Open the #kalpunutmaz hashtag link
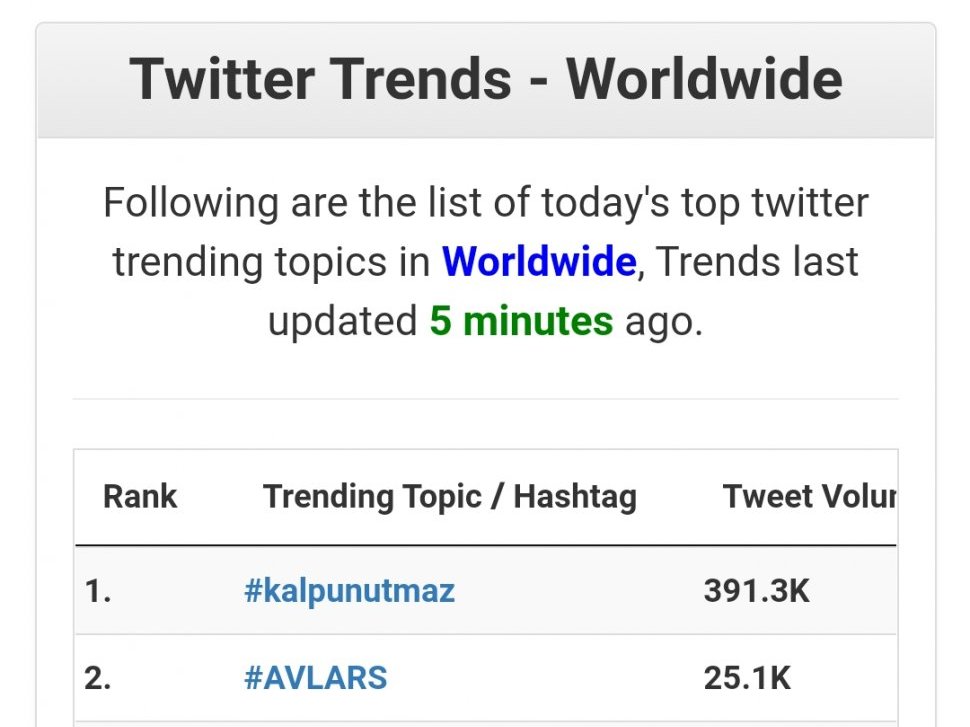Screen dimensions: 970x727 (349, 591)
